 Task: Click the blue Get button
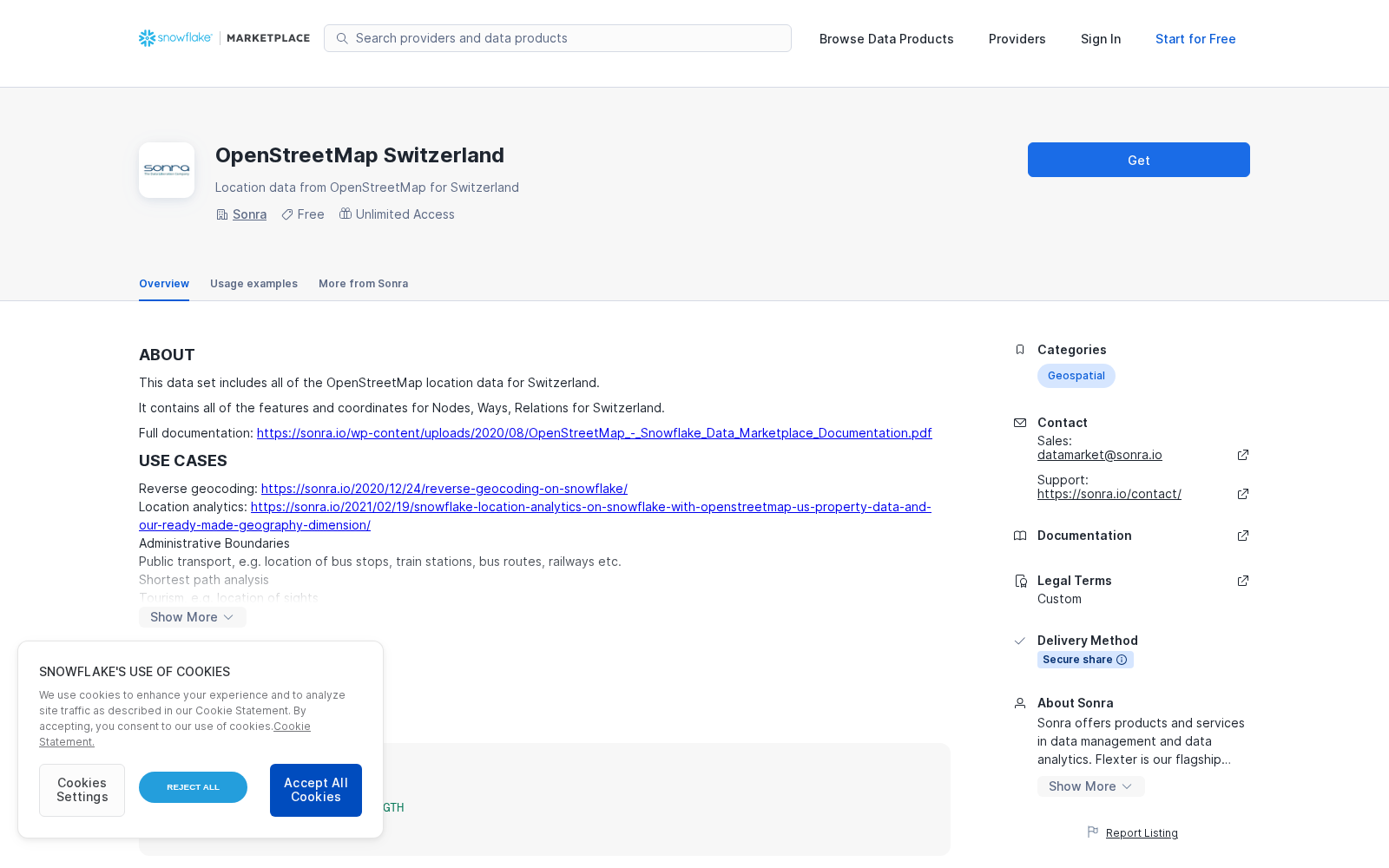coord(1139,160)
